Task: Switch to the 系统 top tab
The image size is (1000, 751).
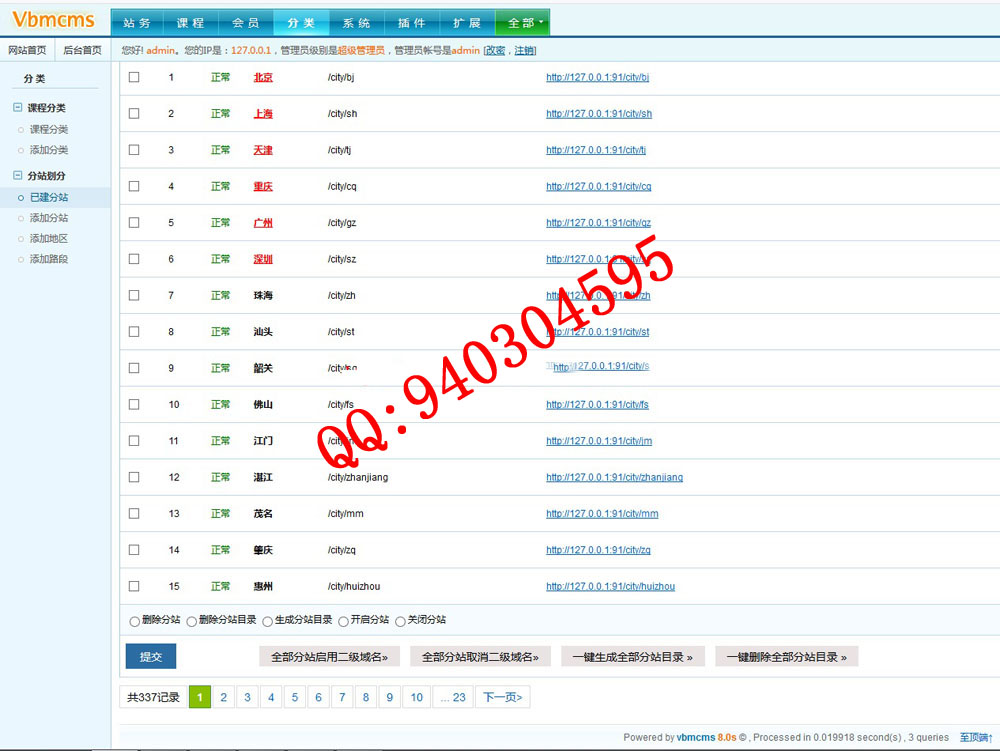Action: tap(356, 23)
